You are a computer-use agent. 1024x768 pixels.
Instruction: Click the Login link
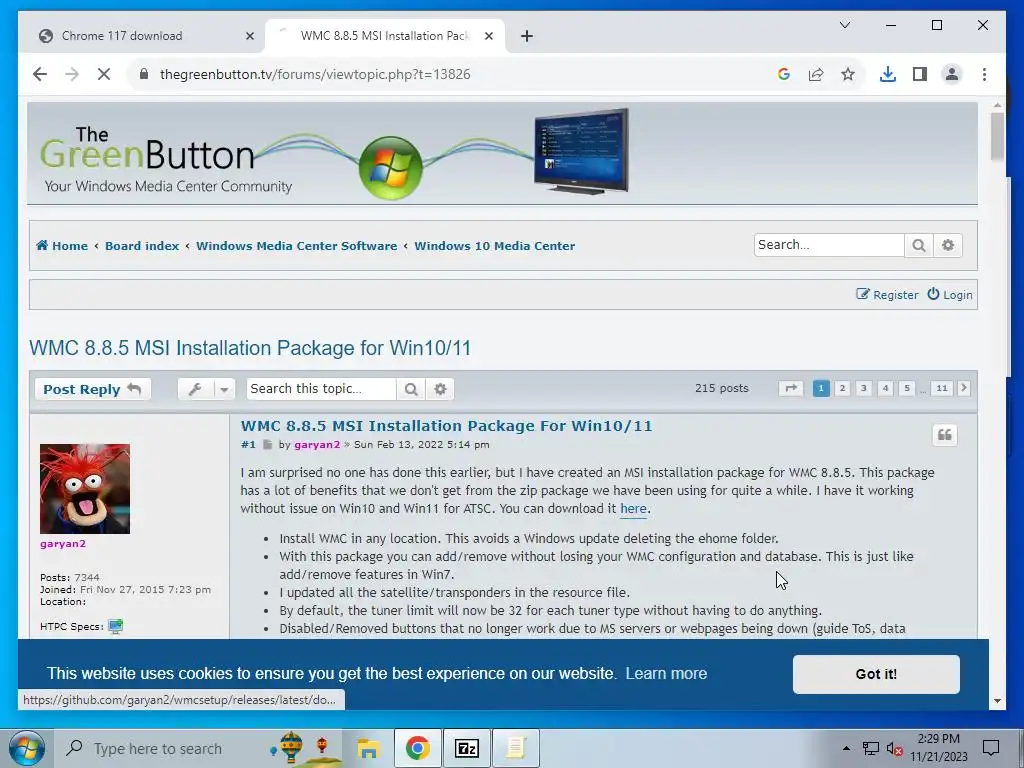click(x=950, y=295)
